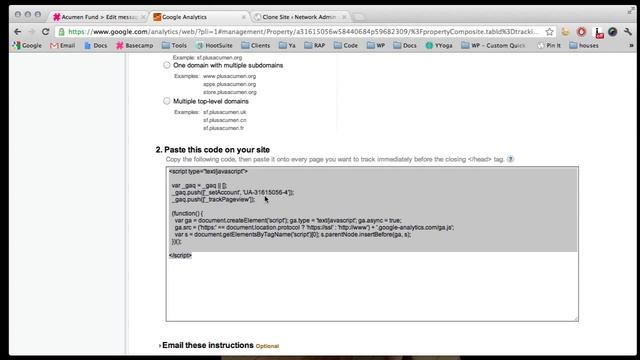Open the Basecamp bookmark
Screen dimensions: 640x360
pos(135,45)
